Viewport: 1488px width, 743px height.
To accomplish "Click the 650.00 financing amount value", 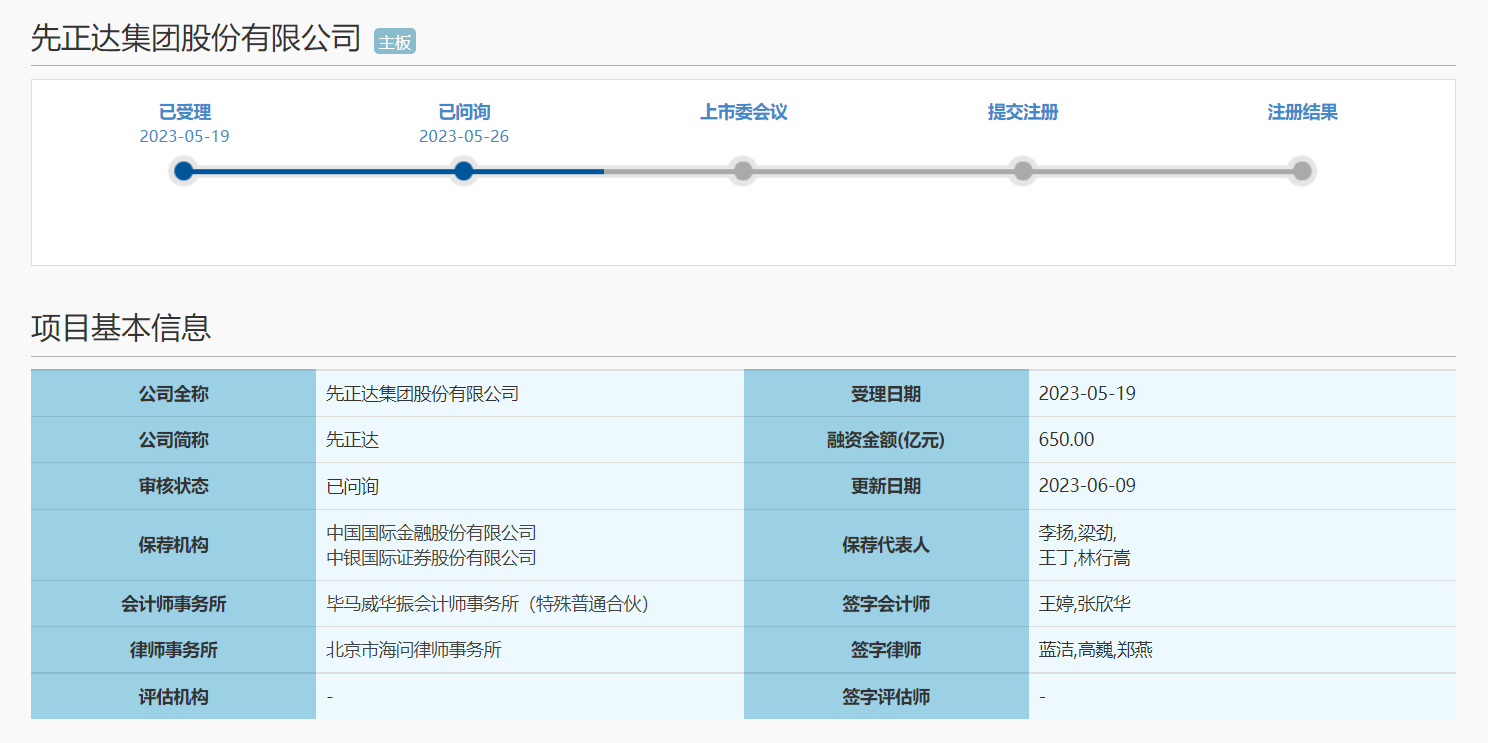I will click(1066, 440).
